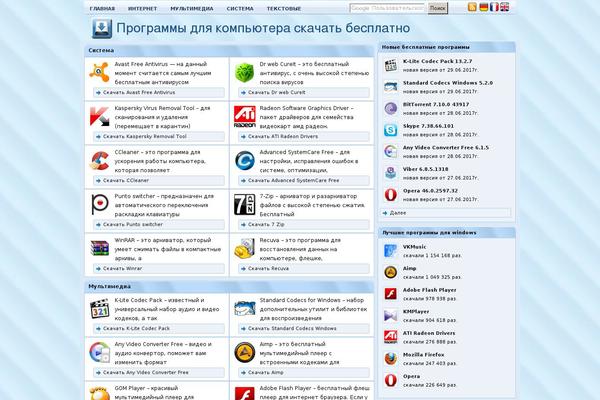Click Скачать Aimp link
Screen dimensions: 600x400
click(x=303, y=372)
